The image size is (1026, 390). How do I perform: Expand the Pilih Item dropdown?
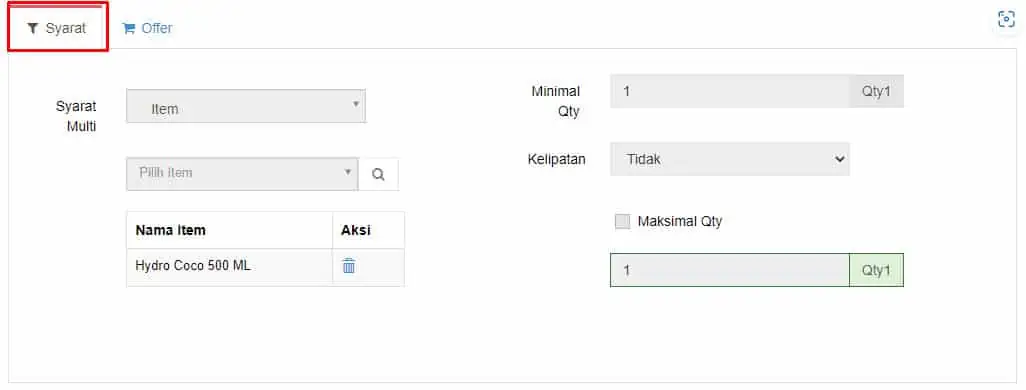click(x=242, y=174)
